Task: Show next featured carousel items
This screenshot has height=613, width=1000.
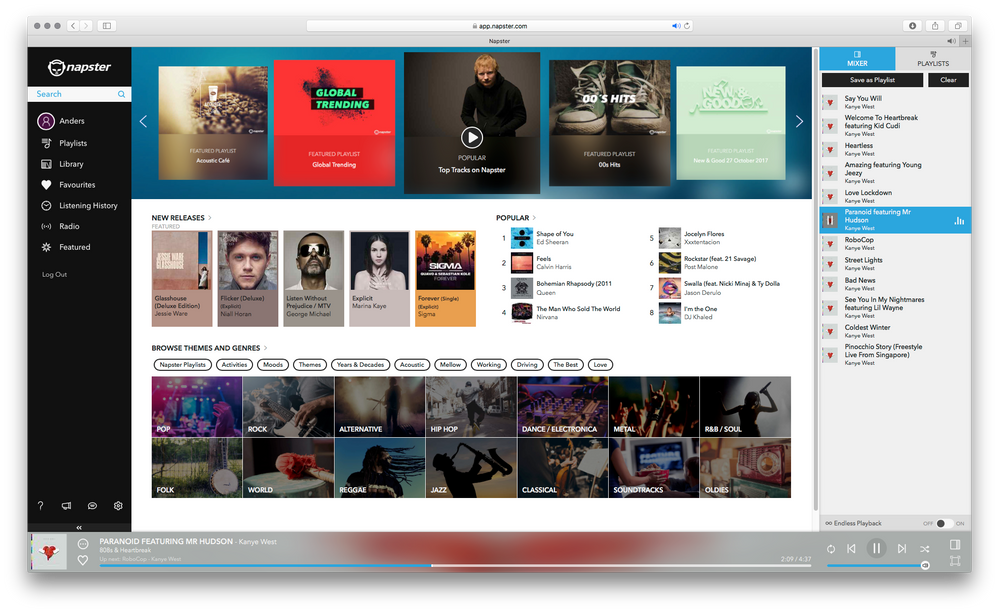Action: (x=799, y=121)
